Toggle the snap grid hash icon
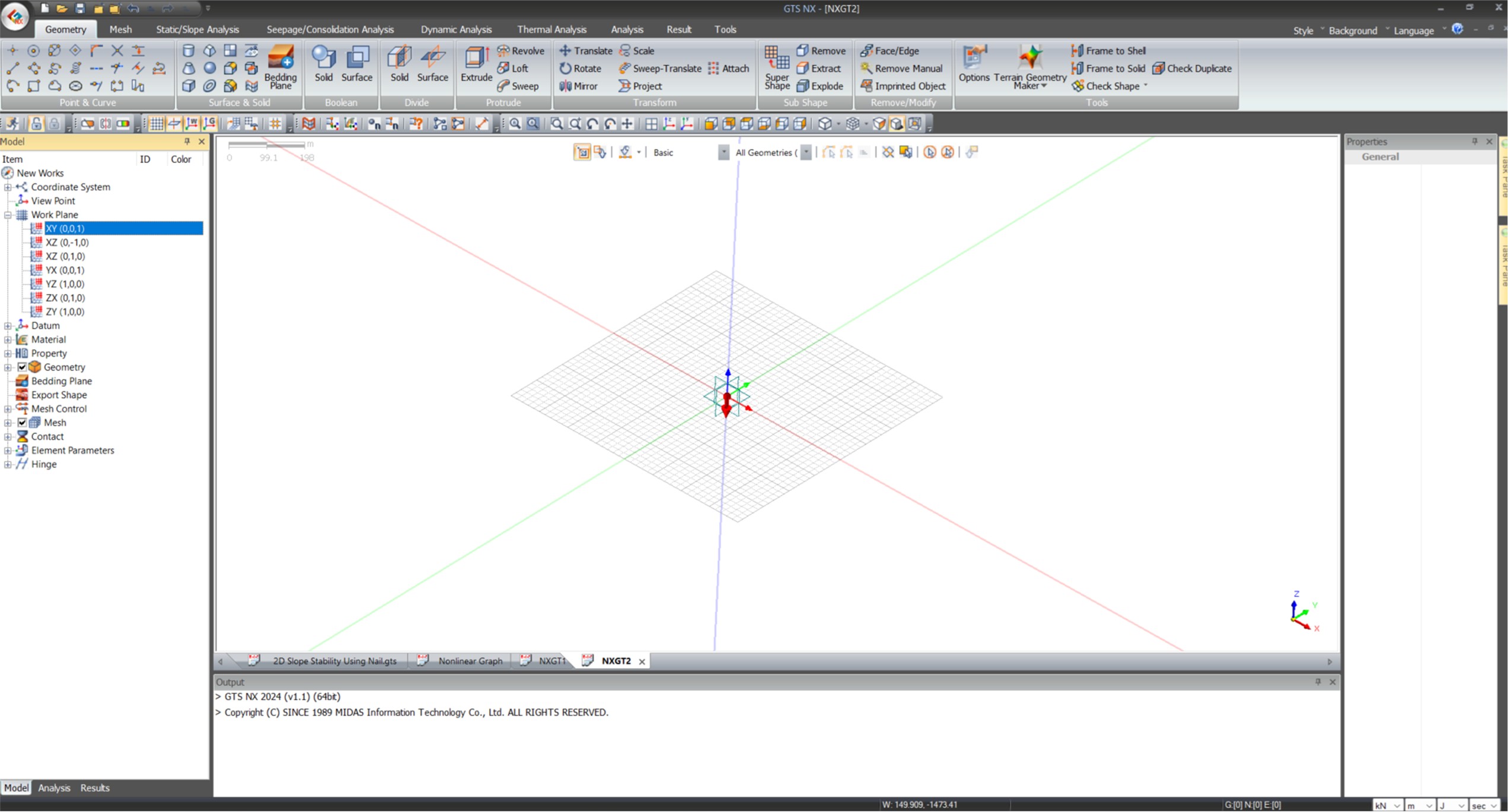 [275, 123]
